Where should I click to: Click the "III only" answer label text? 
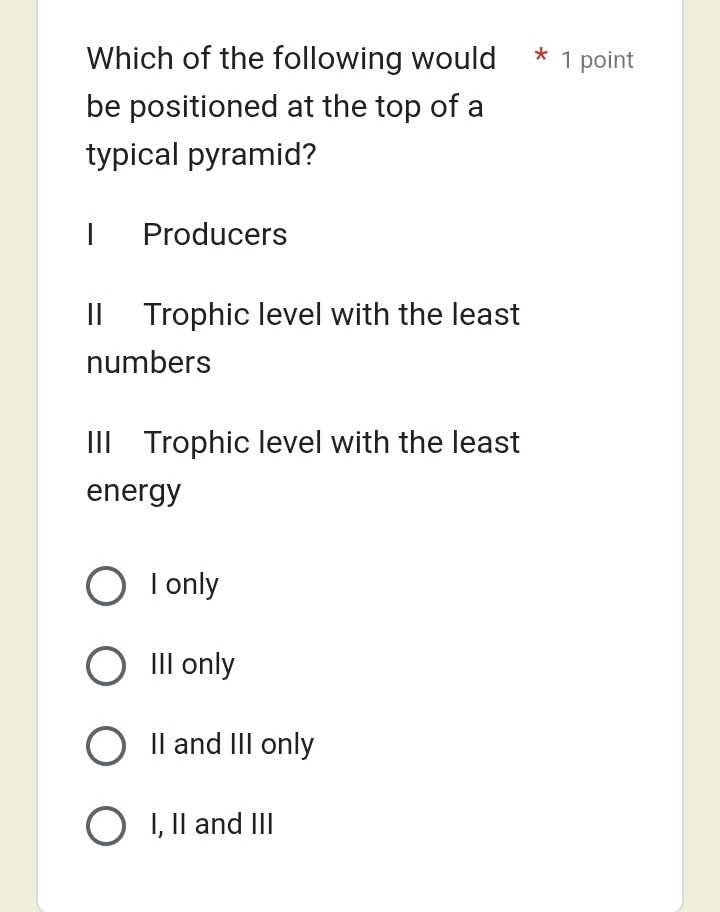pos(193,665)
